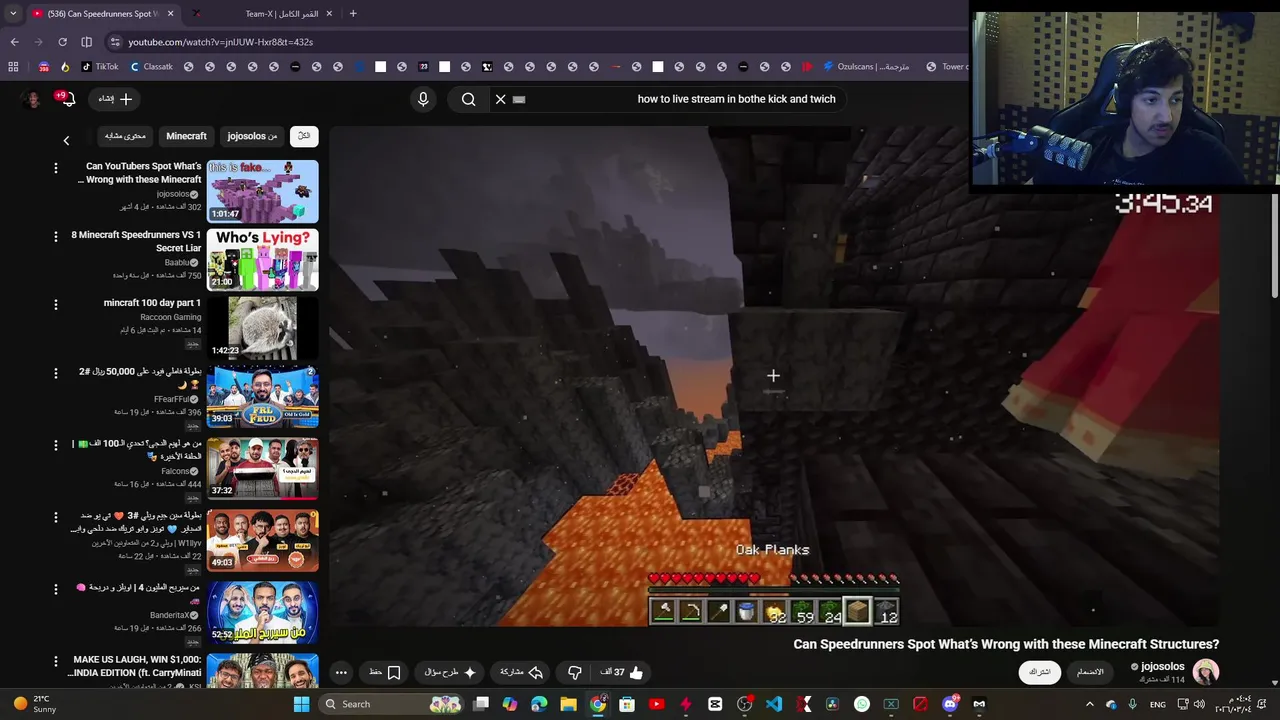Viewport: 1280px width, 720px height.
Task: Open site information icon in address bar
Action: coord(115,42)
